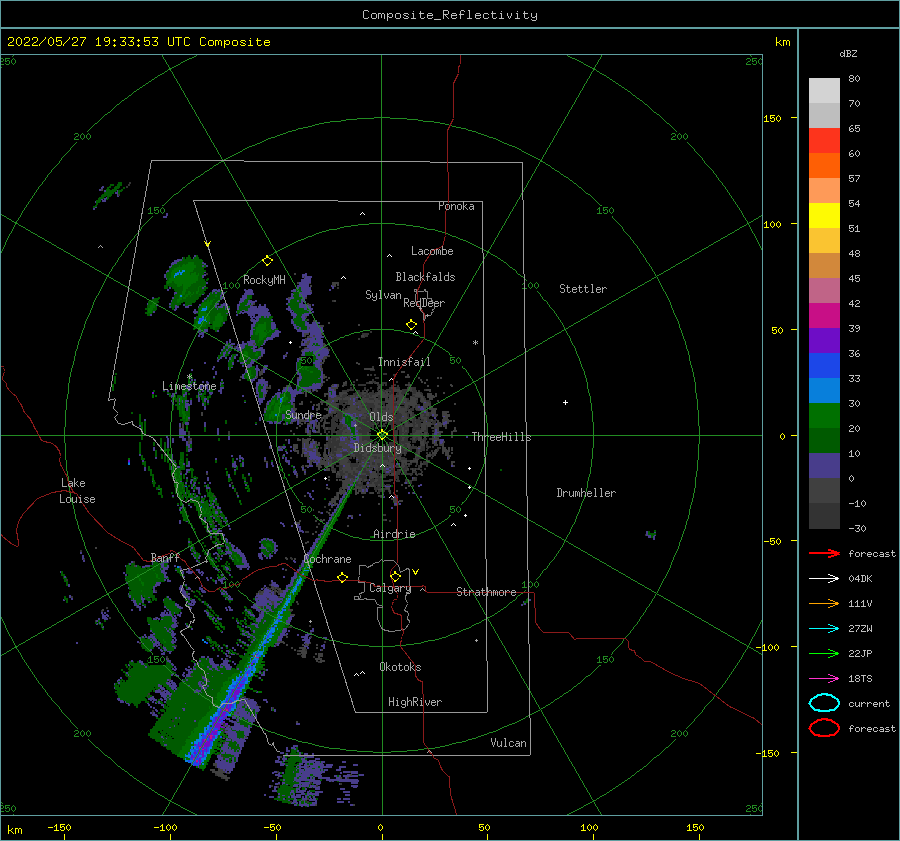Click the Innisfail label
The width and height of the screenshot is (900, 841).
404,362
